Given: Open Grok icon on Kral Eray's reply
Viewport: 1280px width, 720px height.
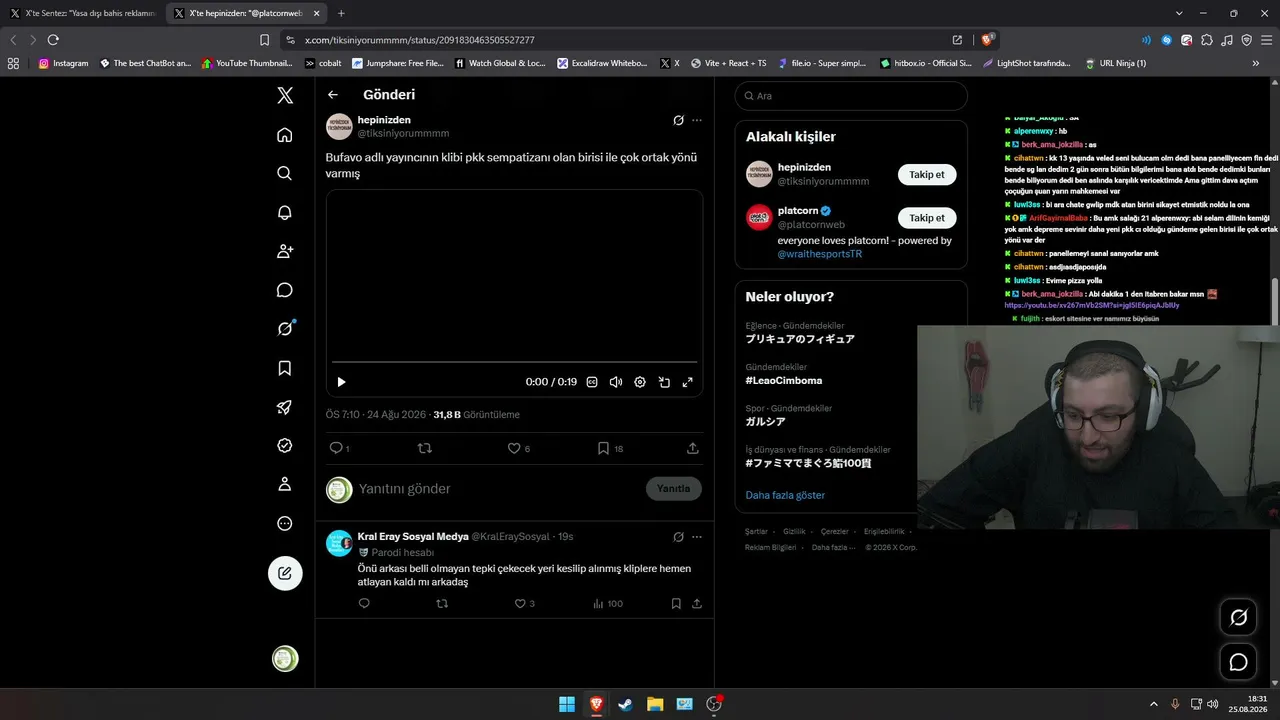Looking at the screenshot, I should tap(678, 537).
